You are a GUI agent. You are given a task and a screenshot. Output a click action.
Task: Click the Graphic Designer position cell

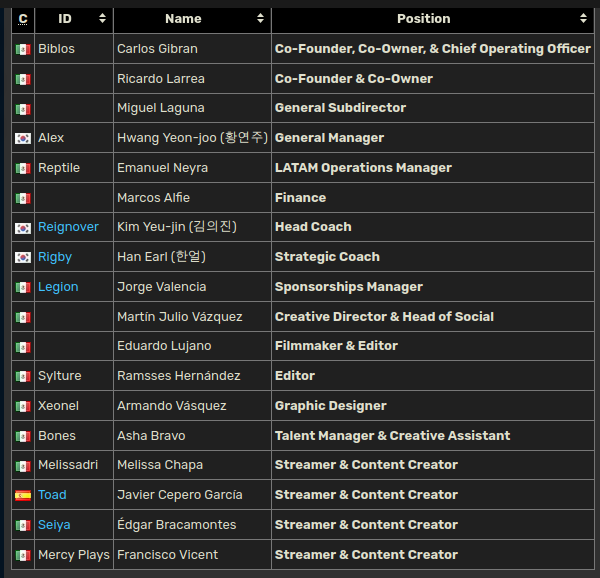[433, 406]
